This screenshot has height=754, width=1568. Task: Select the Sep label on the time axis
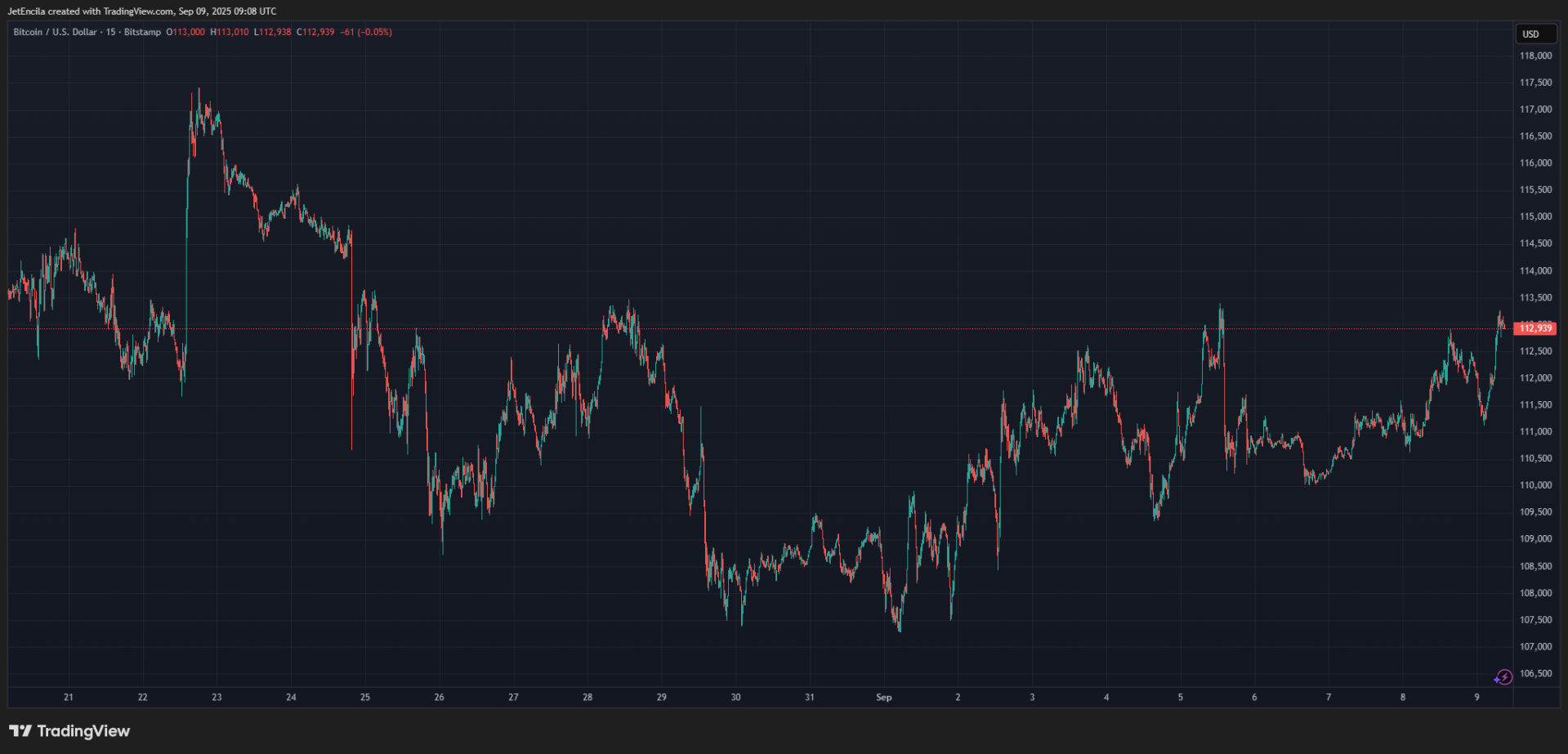coord(883,698)
